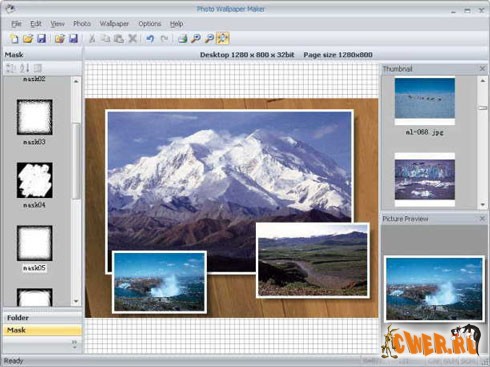
Task: Click the New document toolbar icon
Action: (14, 39)
